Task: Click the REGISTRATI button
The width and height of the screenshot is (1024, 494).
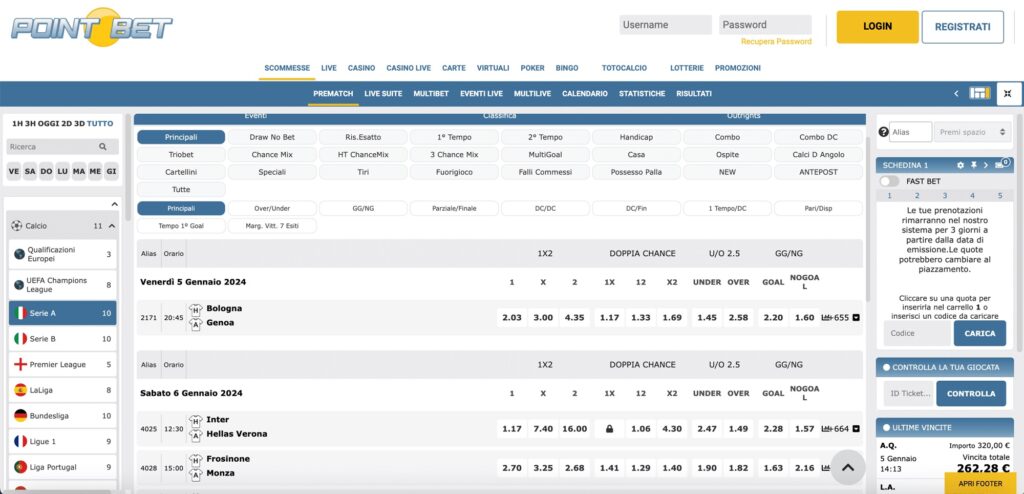Action: tap(963, 27)
